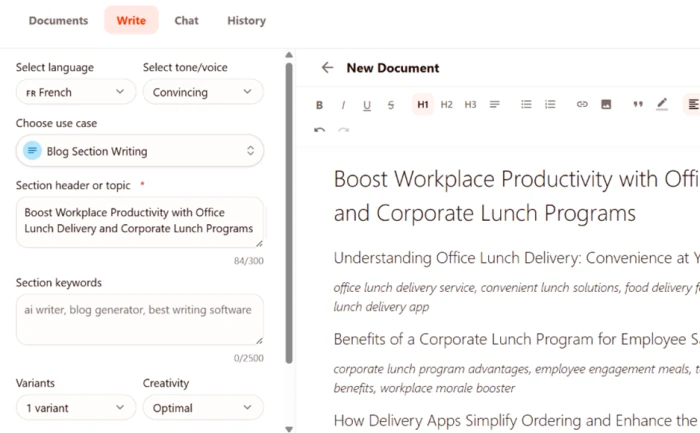The height and width of the screenshot is (433, 700).
Task: Apply strikethrough formatting icon
Action: [x=391, y=105]
